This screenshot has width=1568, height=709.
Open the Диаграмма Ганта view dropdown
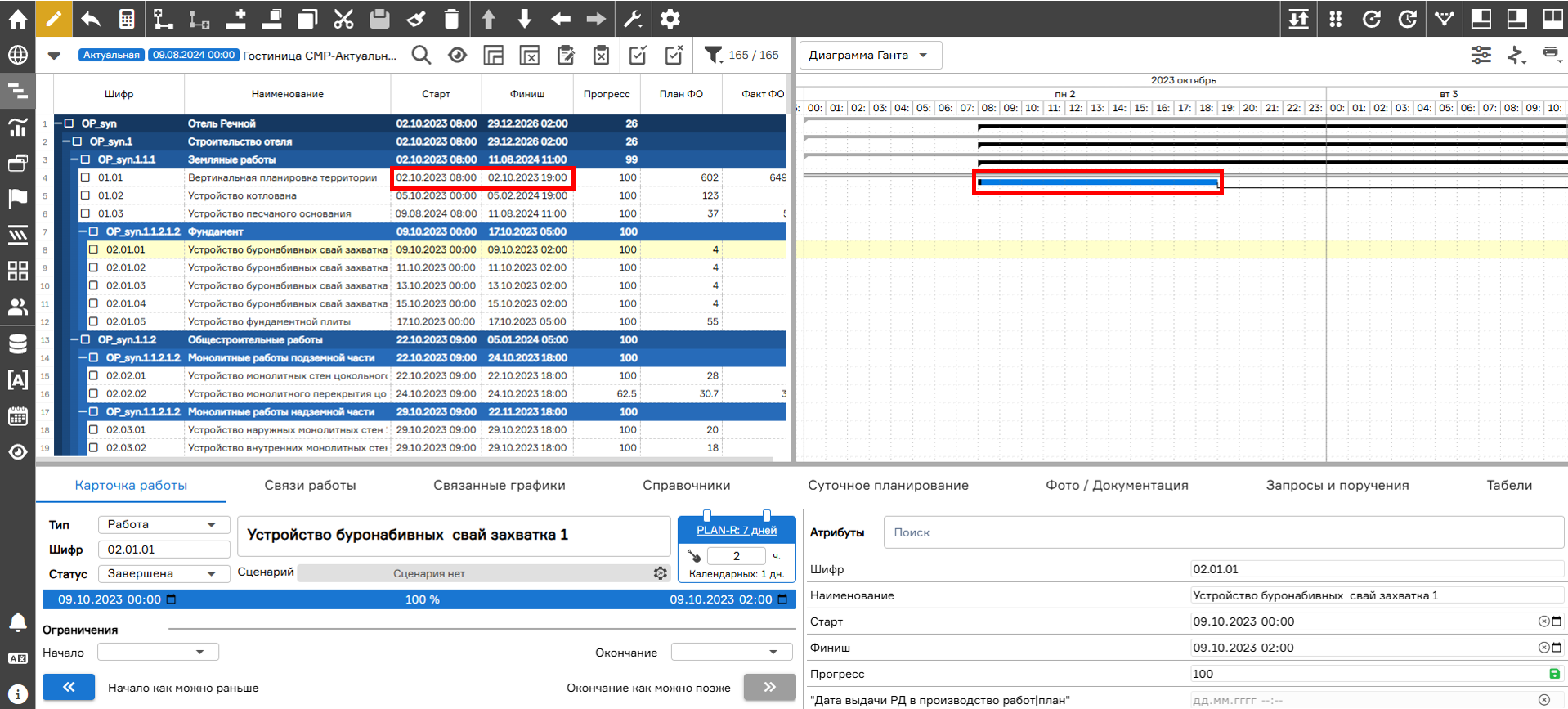tap(870, 55)
